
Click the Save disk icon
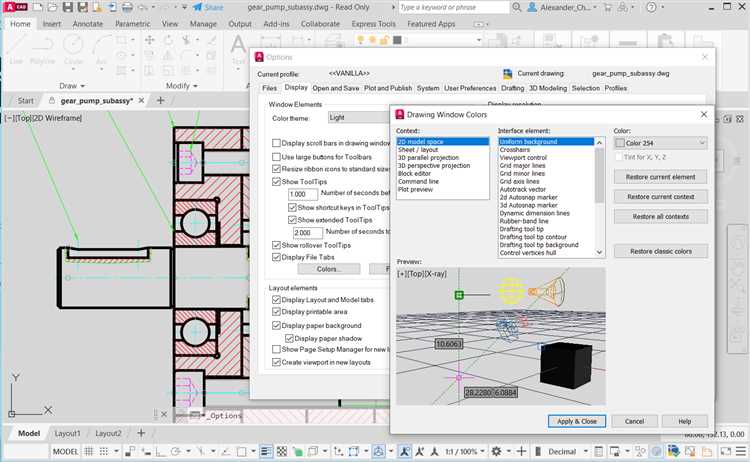(x=67, y=7)
